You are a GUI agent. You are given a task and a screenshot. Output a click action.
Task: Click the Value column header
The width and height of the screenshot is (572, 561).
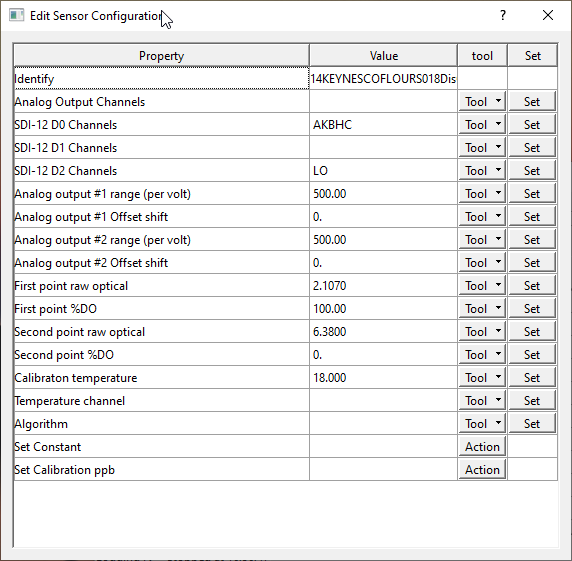pyautogui.click(x=383, y=56)
